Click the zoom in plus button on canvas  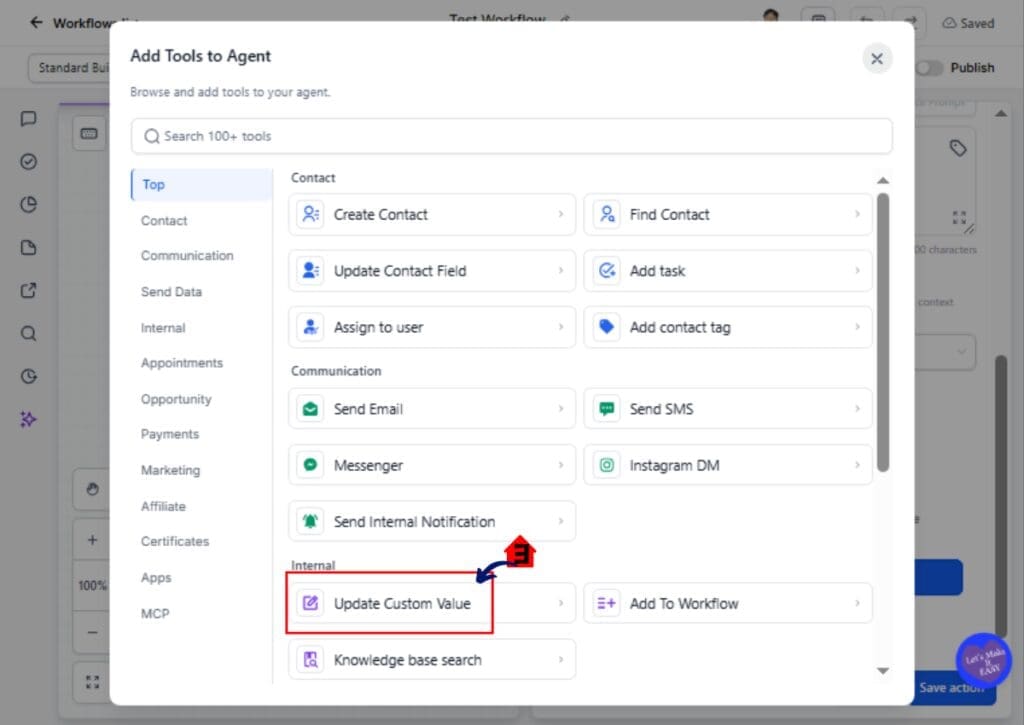pos(92,540)
